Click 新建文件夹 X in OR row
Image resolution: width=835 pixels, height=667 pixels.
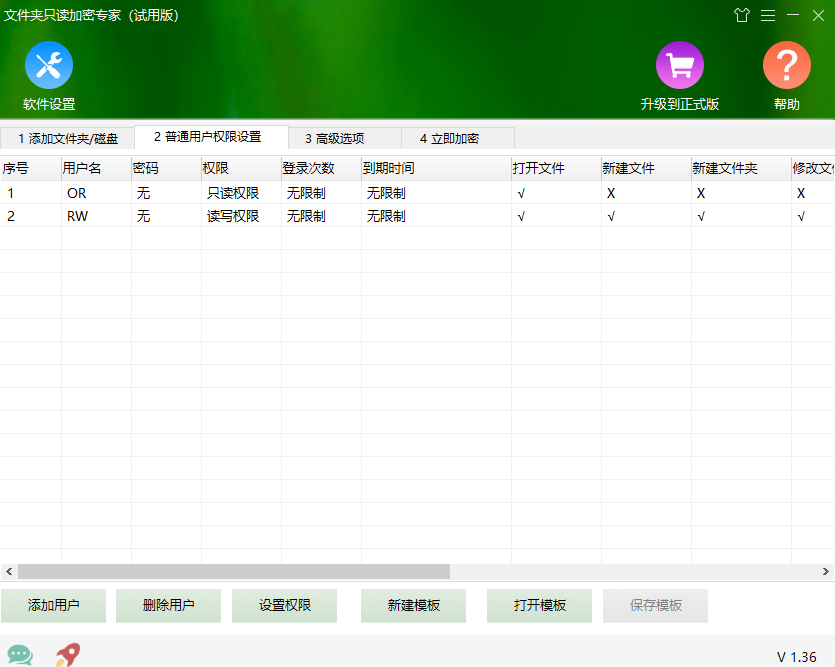point(701,193)
